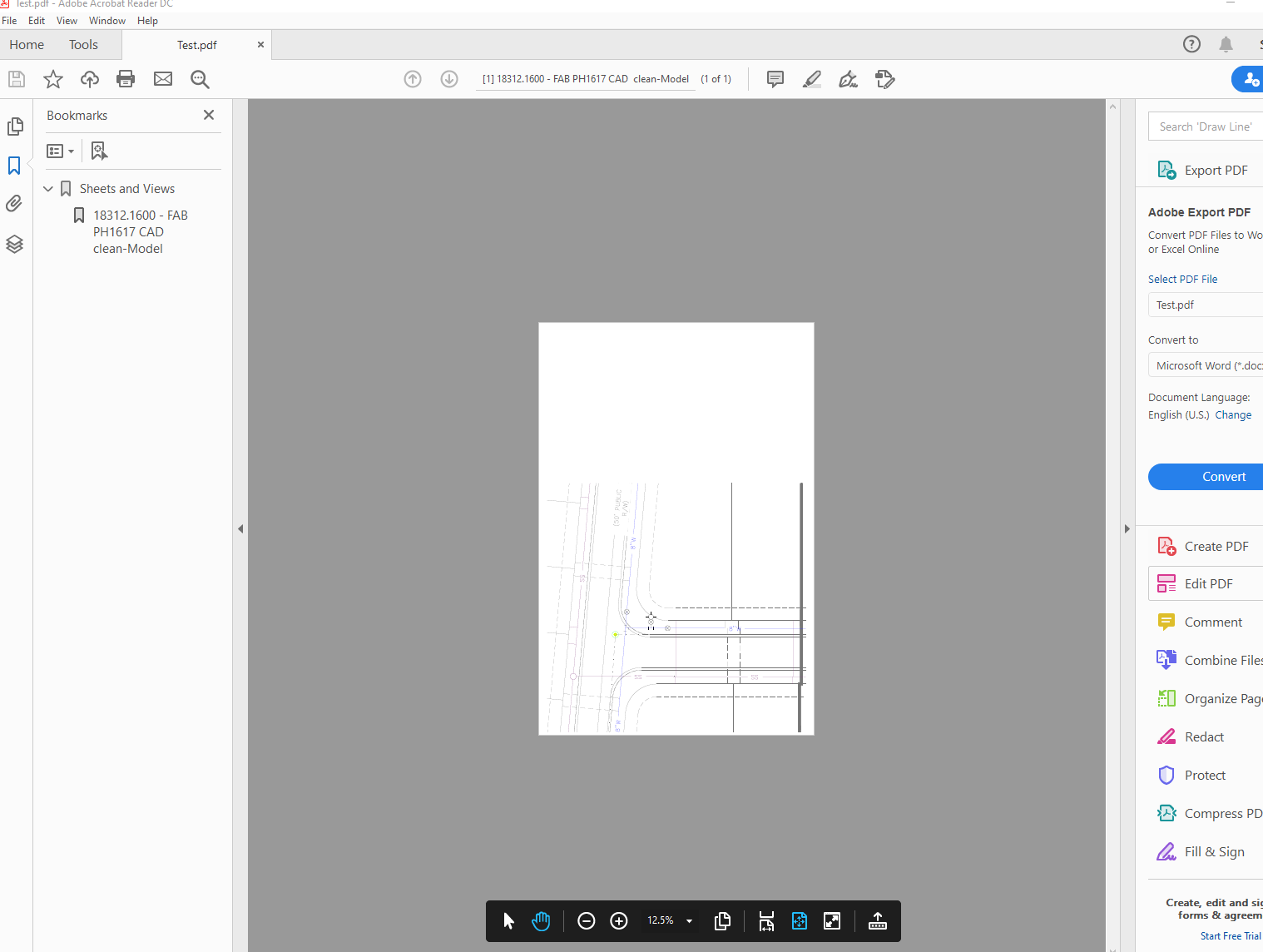The image size is (1263, 952).
Task: Open the Layers panel icon
Action: (x=14, y=244)
